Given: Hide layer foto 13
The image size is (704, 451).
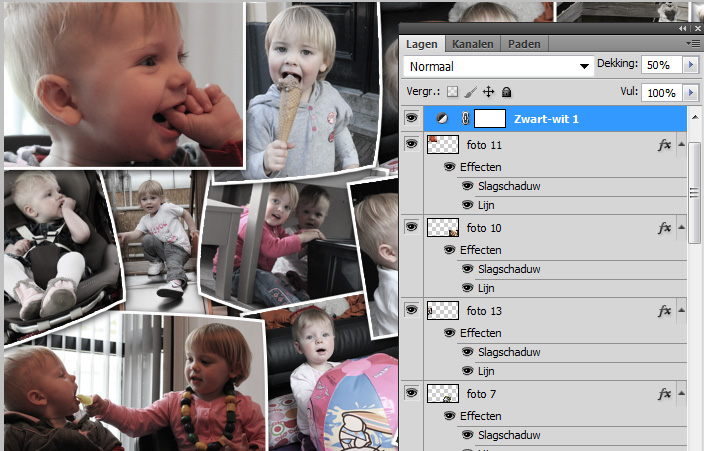Looking at the screenshot, I should click(411, 310).
